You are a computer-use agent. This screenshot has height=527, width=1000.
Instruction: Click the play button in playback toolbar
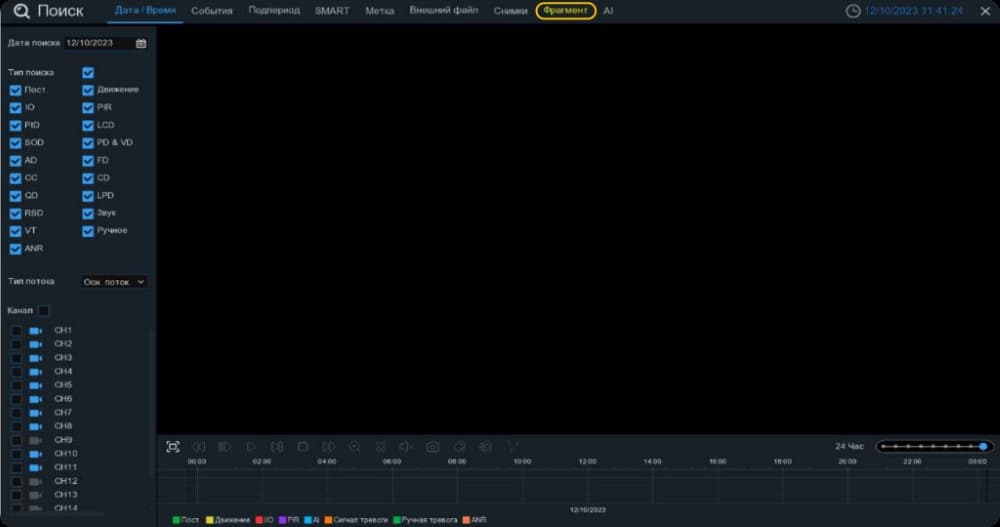[x=251, y=447]
